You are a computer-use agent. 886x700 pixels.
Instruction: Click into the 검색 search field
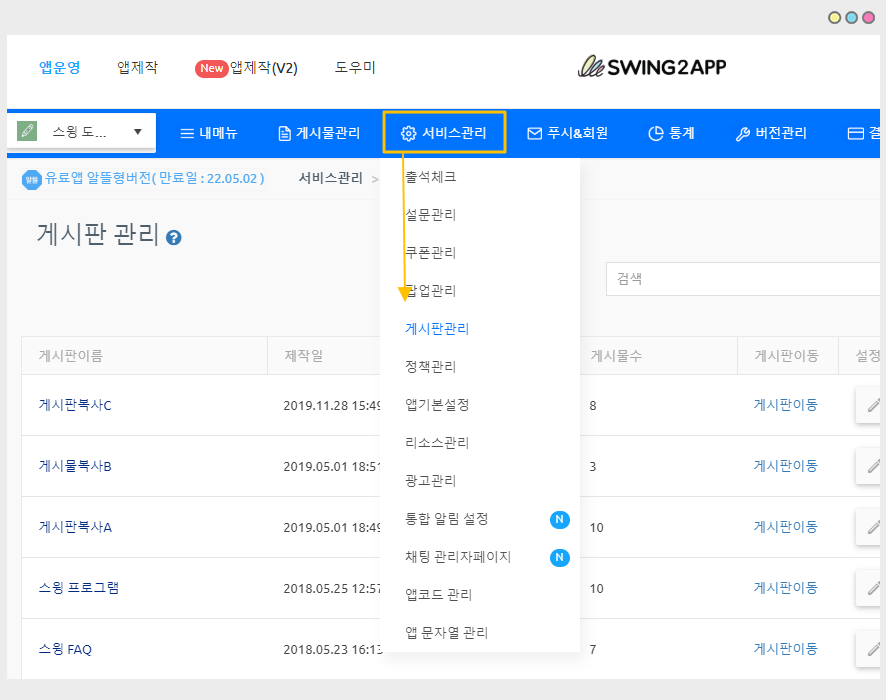(x=742, y=279)
